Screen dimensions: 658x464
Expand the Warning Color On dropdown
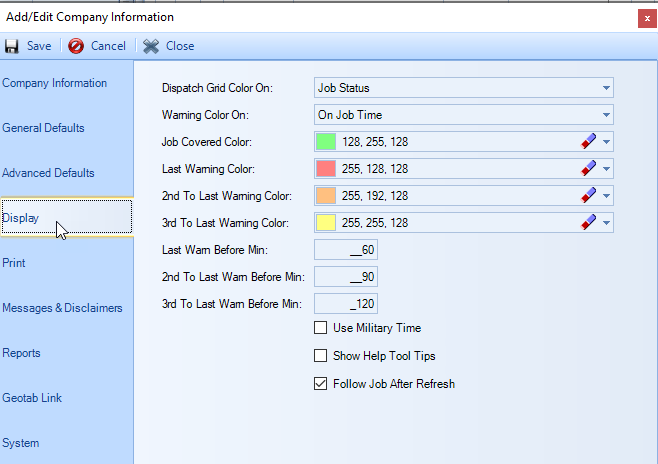606,115
